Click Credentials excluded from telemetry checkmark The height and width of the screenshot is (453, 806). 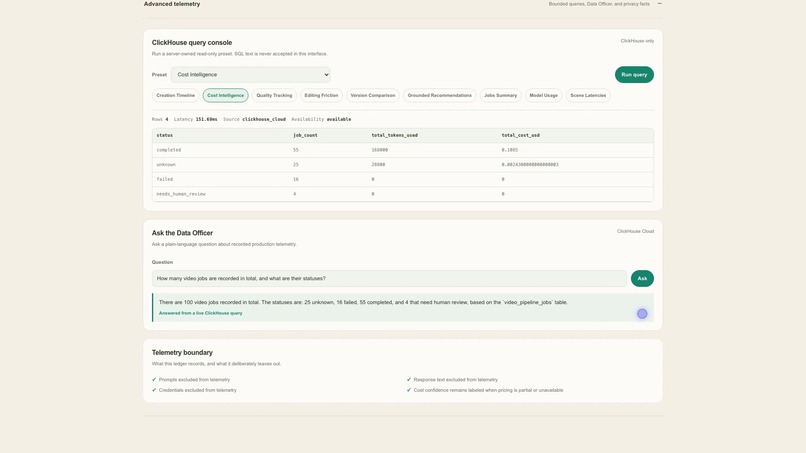154,390
